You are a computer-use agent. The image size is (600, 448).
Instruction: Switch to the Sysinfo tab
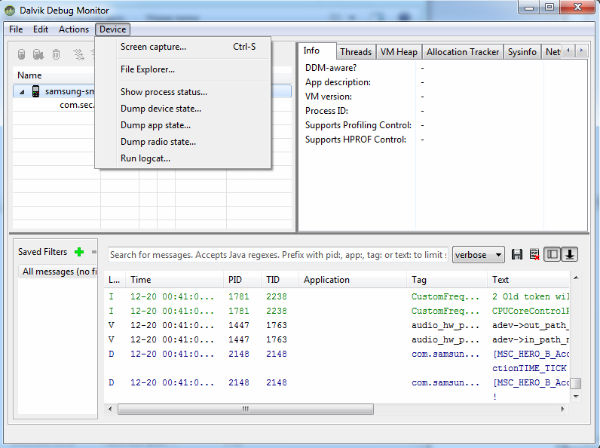pos(522,52)
